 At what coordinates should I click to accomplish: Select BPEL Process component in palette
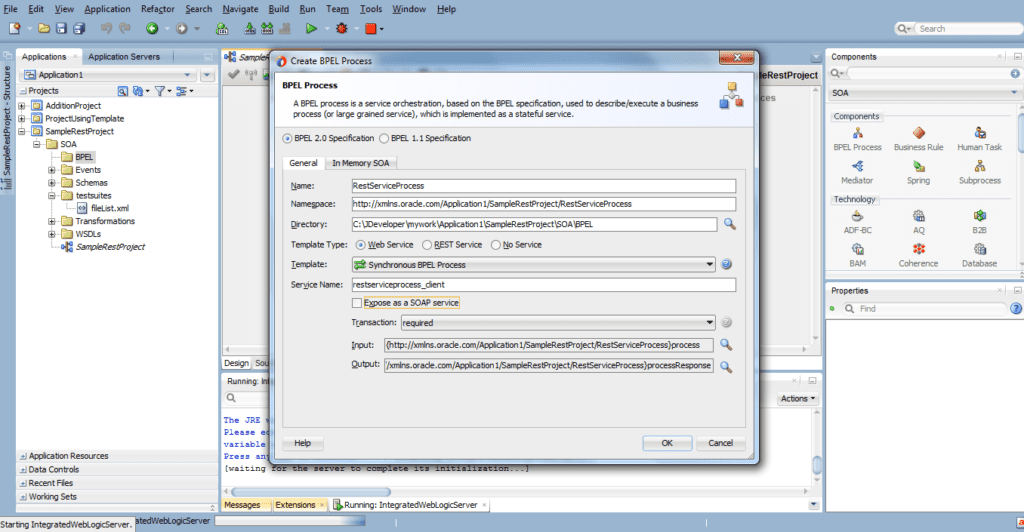pyautogui.click(x=857, y=139)
